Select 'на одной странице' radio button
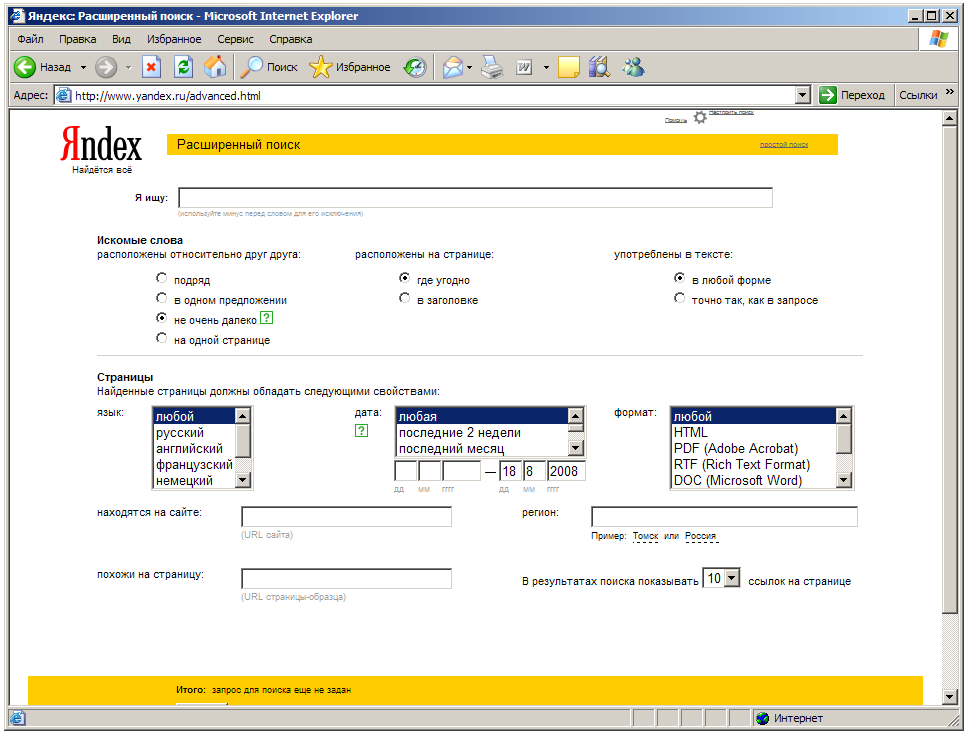967x736 pixels. coord(162,338)
